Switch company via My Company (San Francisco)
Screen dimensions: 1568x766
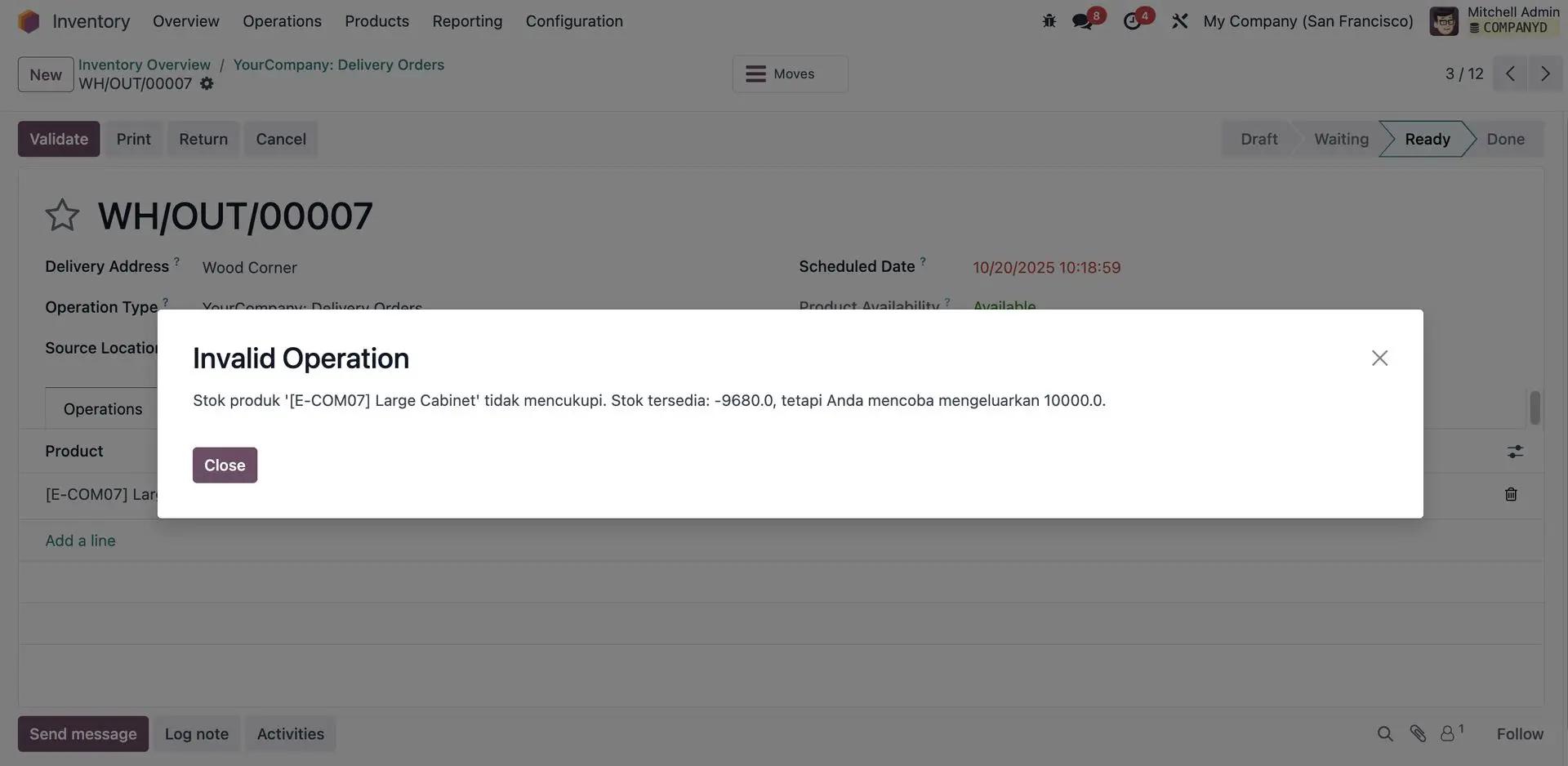pos(1307,21)
